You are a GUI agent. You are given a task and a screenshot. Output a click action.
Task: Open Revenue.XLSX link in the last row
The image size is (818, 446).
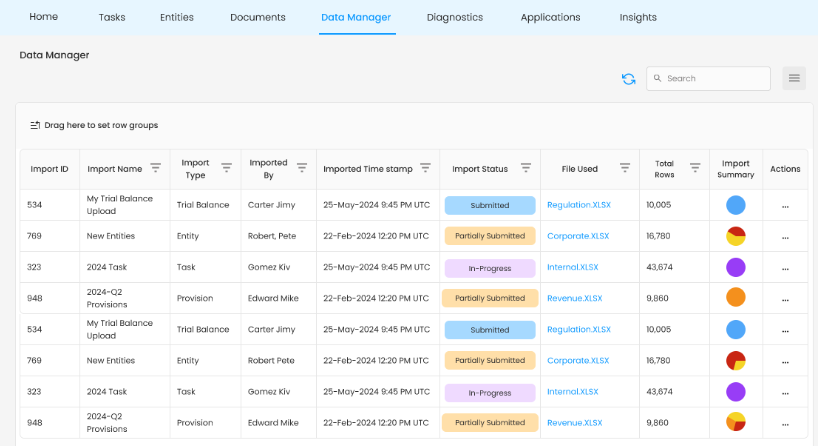coord(574,423)
